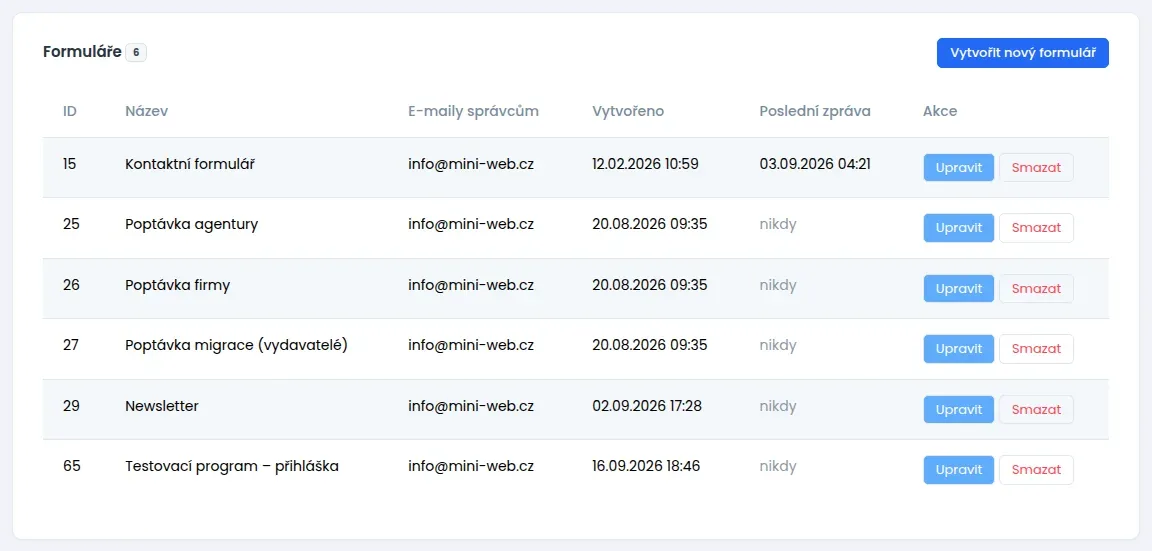Click ID cell 29
This screenshot has width=1152, height=551.
click(71, 406)
